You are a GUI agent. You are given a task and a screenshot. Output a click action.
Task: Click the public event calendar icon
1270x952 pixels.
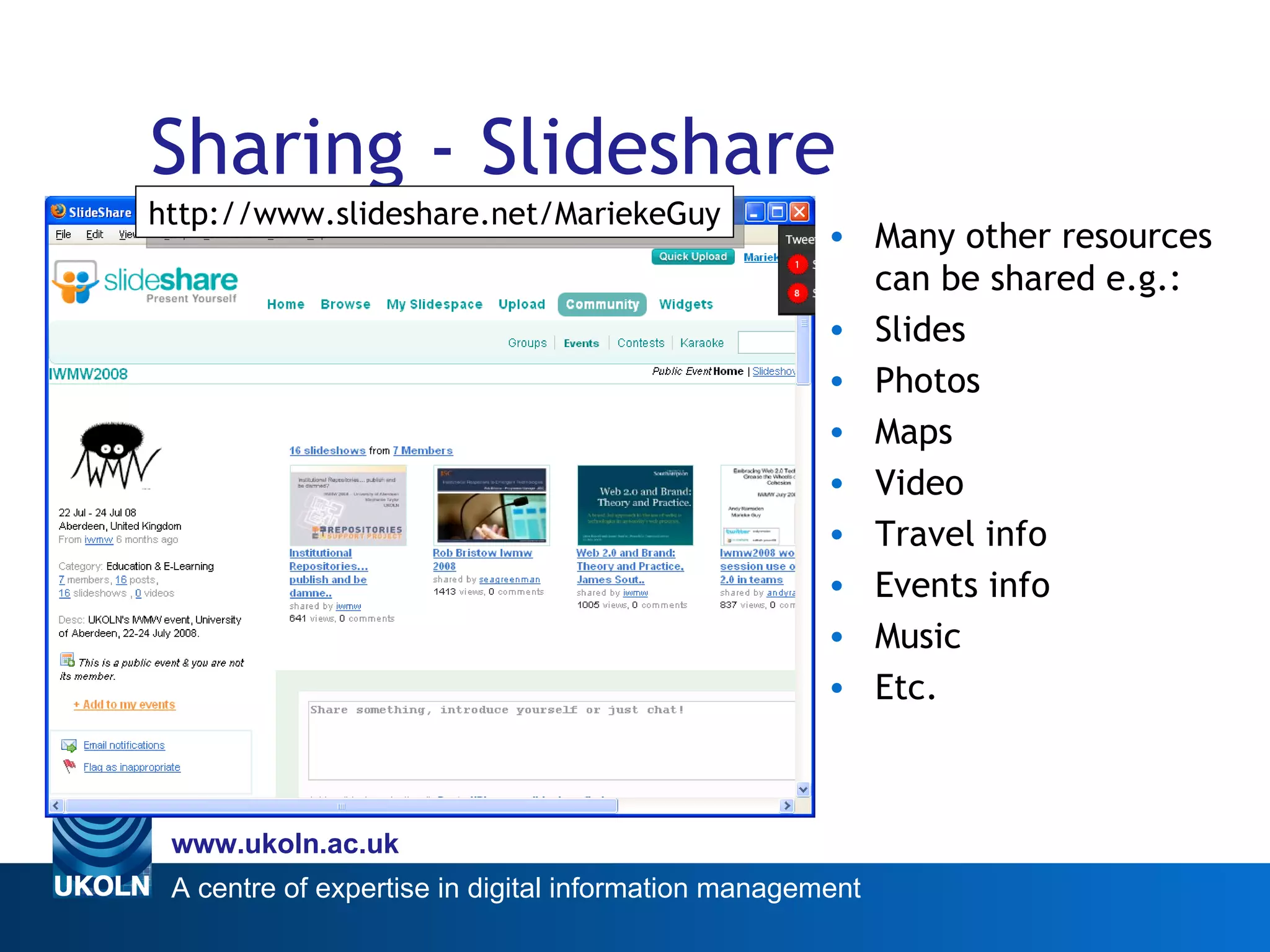tap(67, 661)
